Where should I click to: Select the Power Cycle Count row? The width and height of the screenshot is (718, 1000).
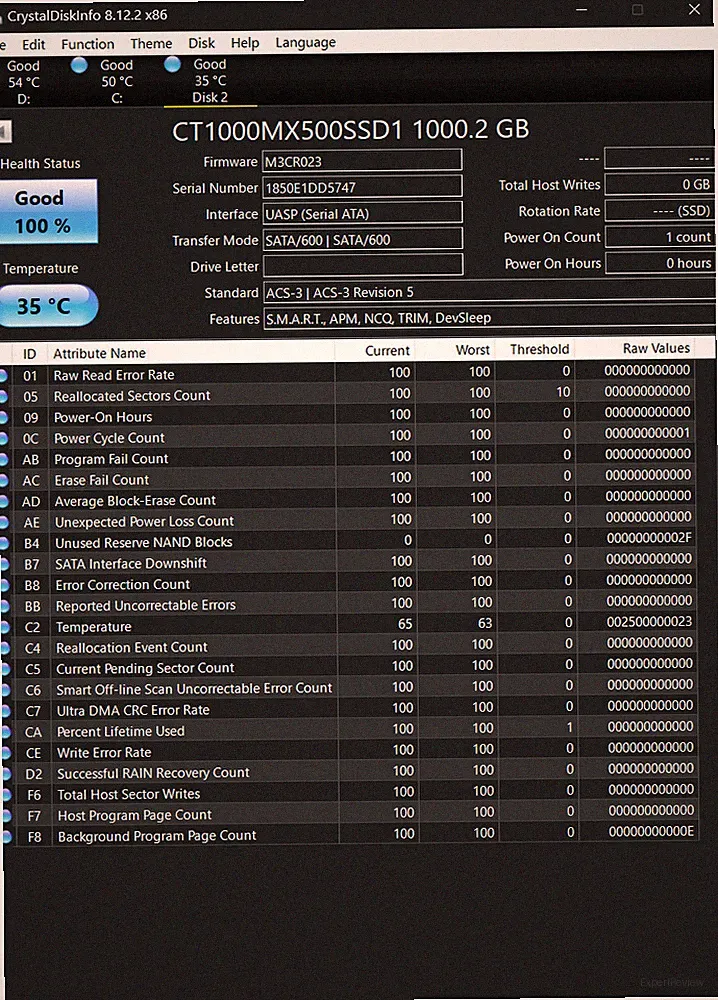click(348, 436)
